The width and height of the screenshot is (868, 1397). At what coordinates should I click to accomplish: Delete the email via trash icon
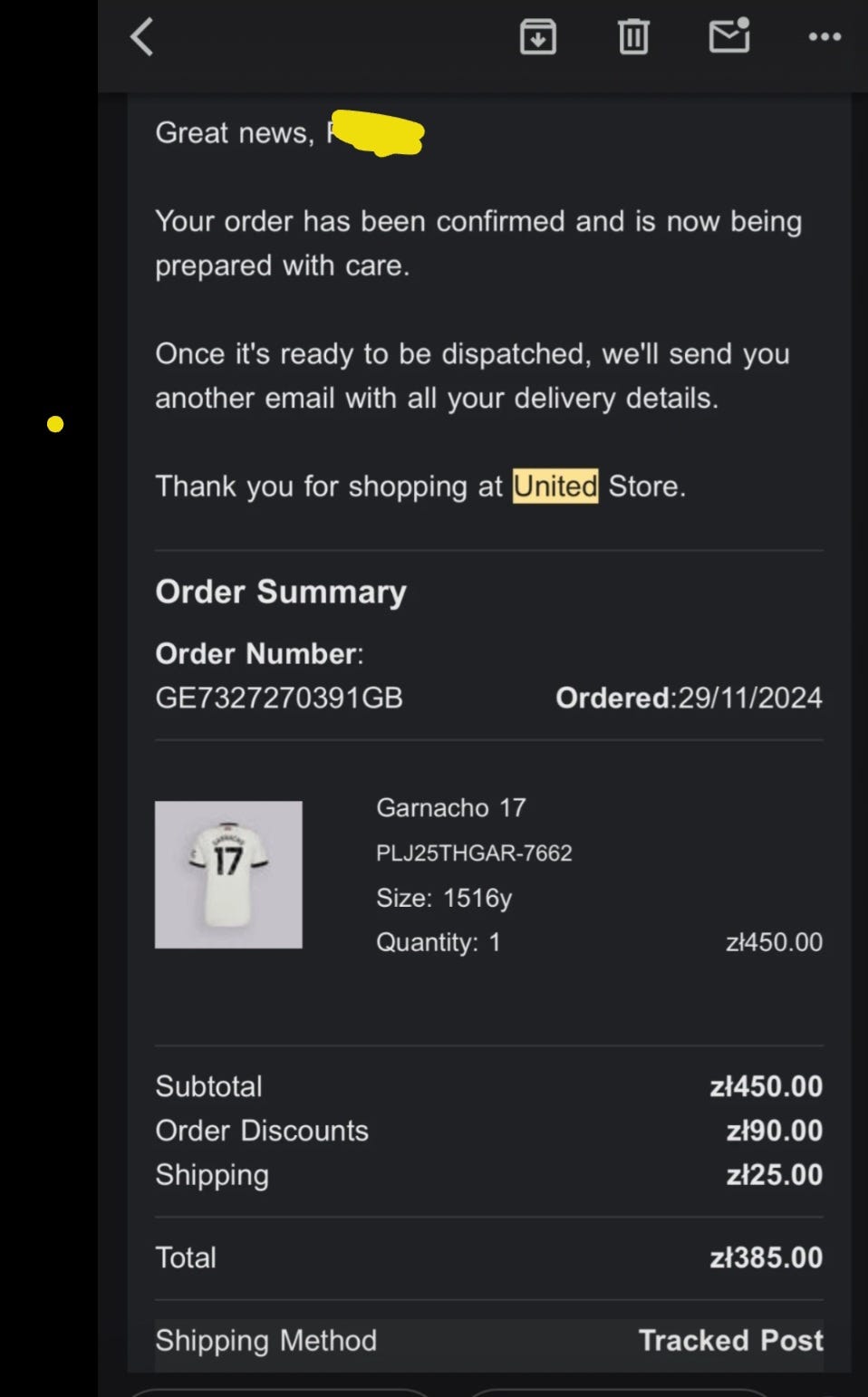pyautogui.click(x=633, y=37)
